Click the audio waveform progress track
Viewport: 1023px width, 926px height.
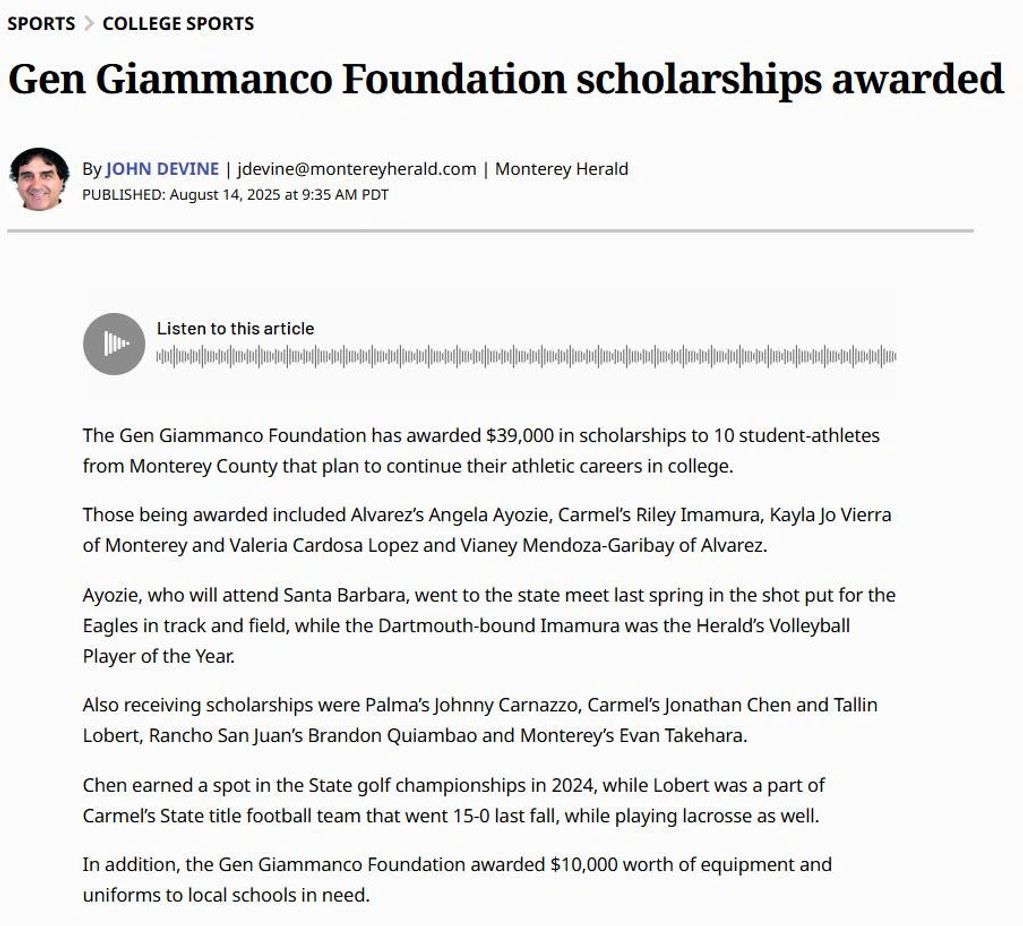tap(526, 356)
